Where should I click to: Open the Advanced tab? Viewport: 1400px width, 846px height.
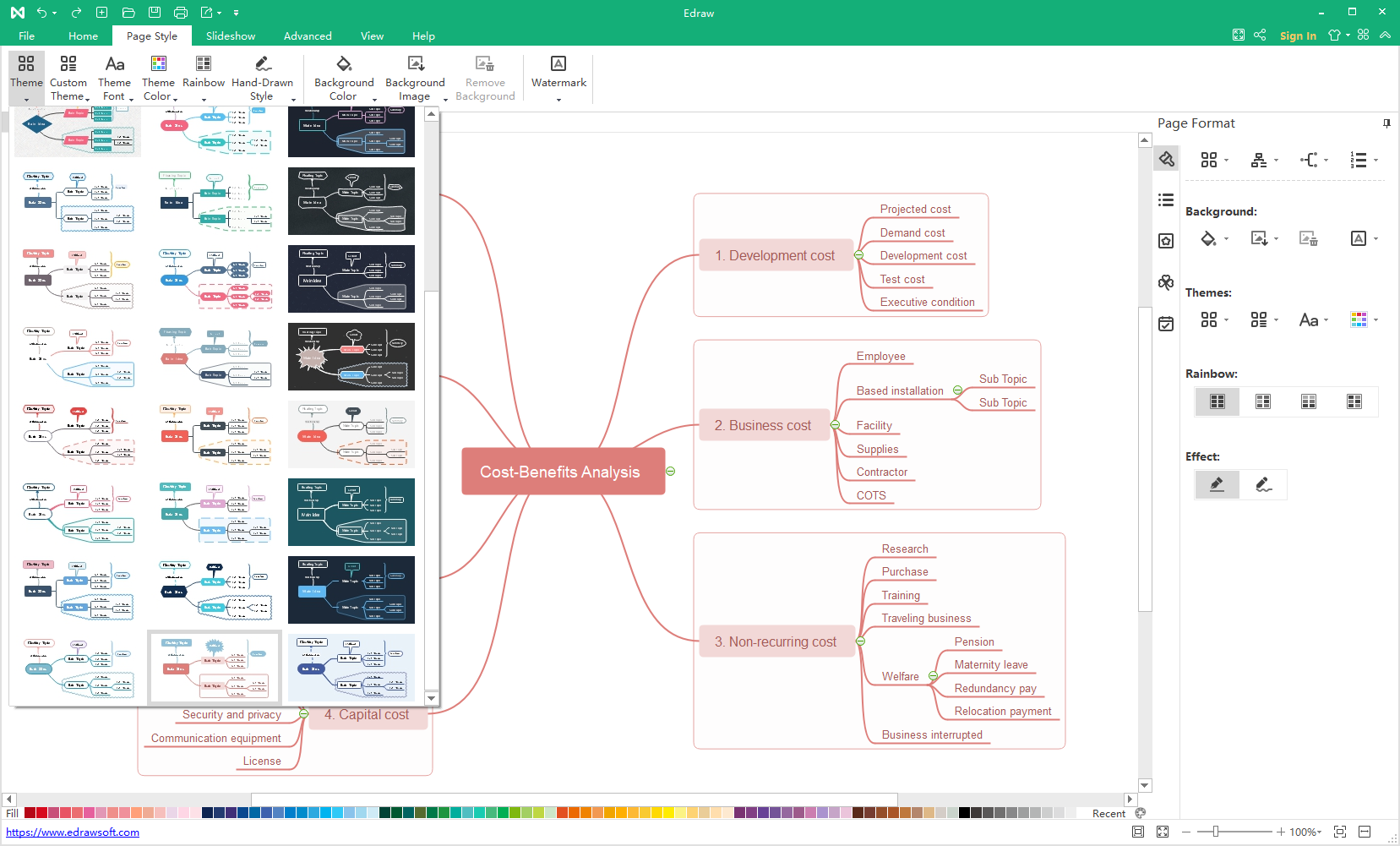pos(308,36)
